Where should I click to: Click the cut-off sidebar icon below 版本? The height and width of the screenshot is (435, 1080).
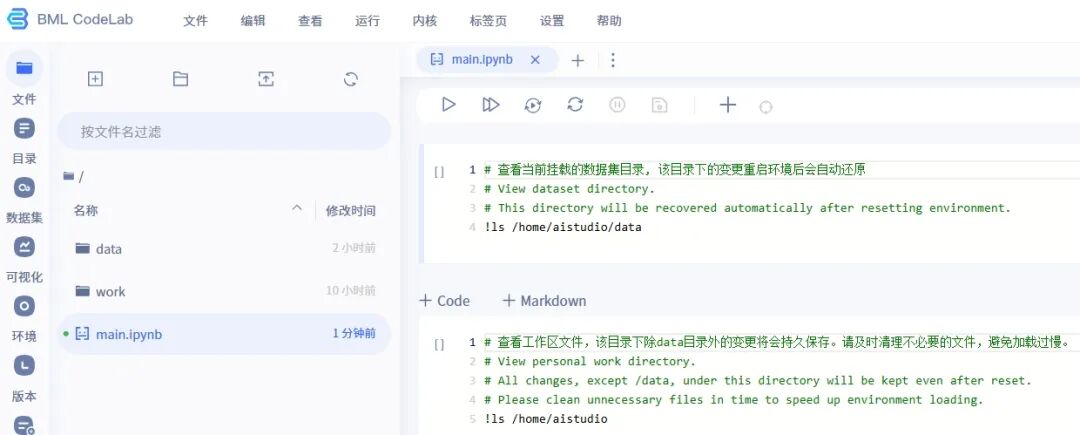point(24,425)
